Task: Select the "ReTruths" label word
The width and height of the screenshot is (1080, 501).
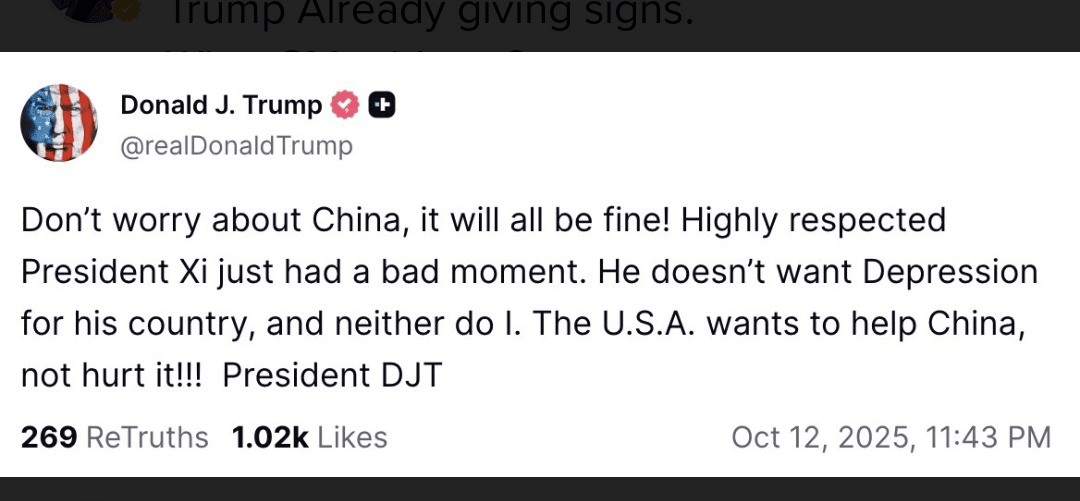Action: pyautogui.click(x=147, y=438)
